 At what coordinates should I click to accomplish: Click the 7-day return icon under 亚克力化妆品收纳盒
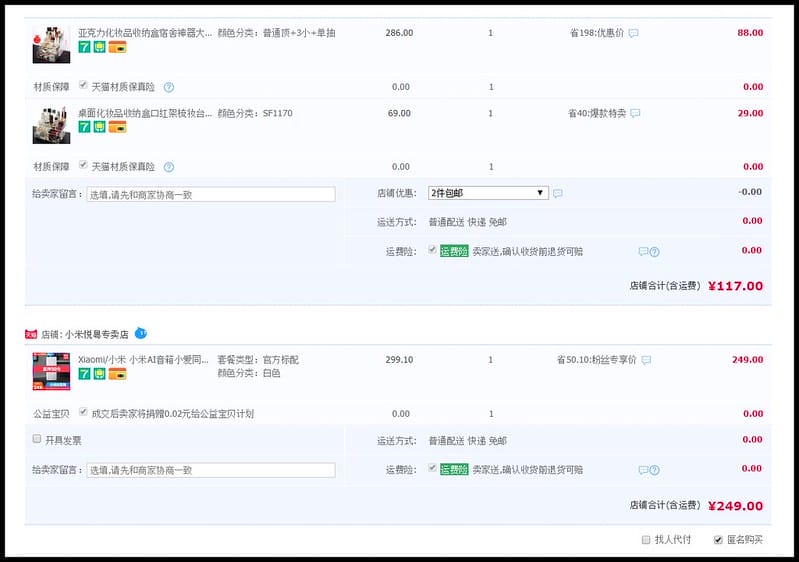point(84,47)
